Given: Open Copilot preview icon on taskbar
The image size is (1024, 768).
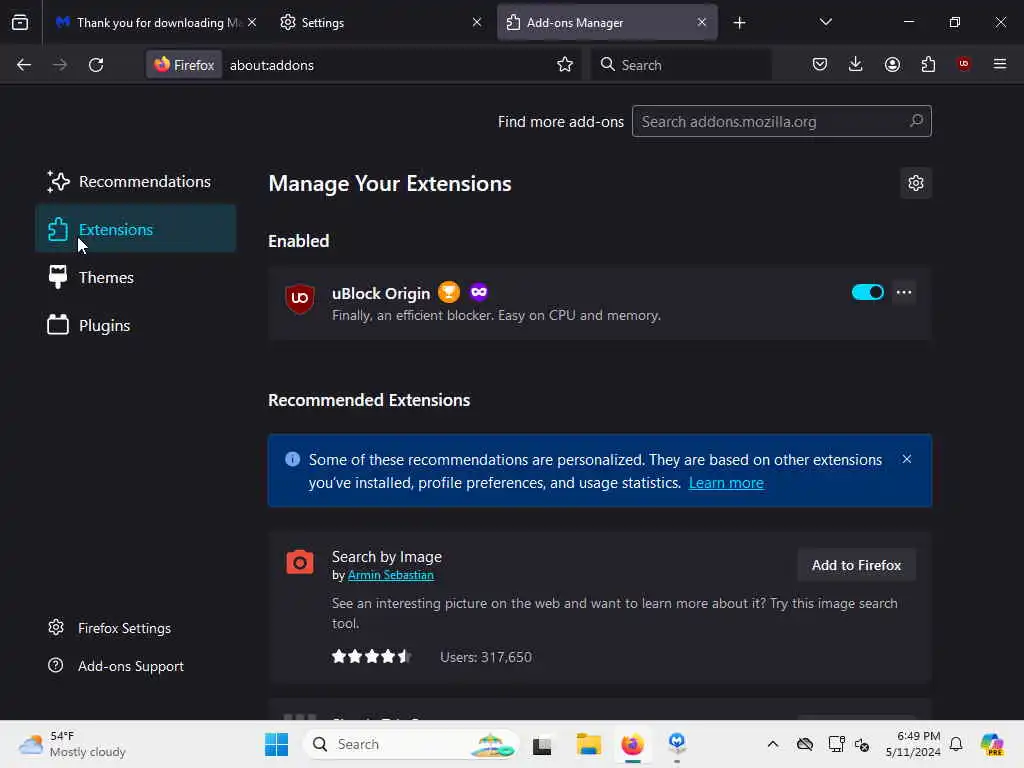Looking at the screenshot, I should tap(992, 744).
